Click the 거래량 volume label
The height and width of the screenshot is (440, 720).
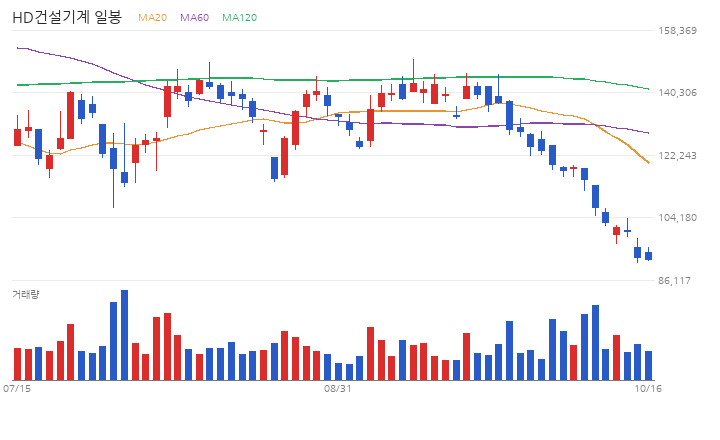[x=26, y=294]
